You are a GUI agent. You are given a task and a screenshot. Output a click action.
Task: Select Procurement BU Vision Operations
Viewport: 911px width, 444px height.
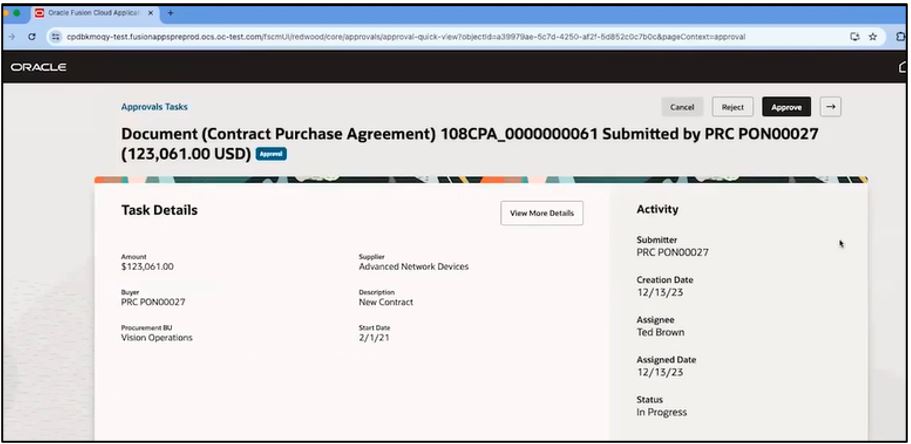(156, 338)
